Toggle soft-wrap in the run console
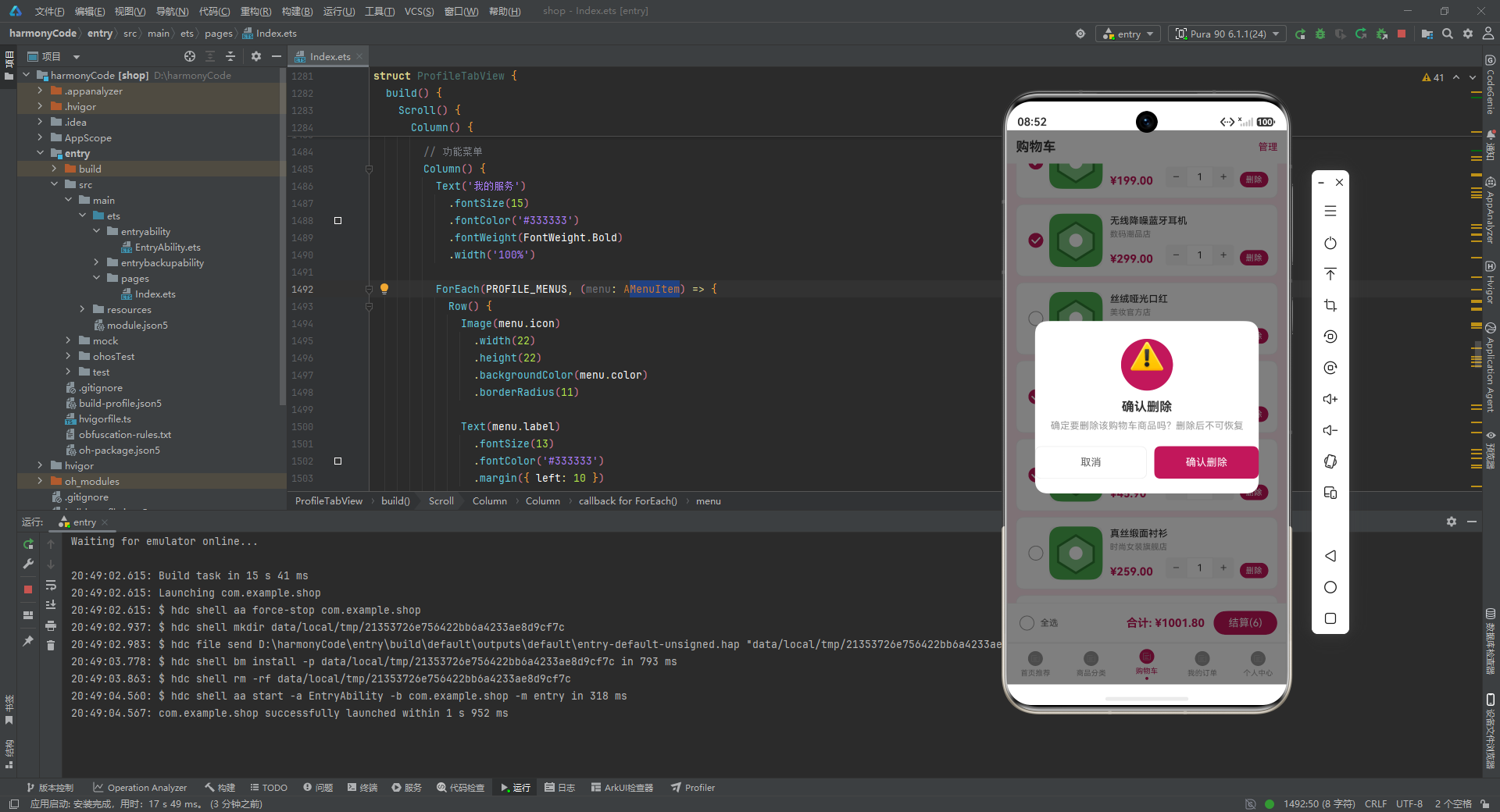The image size is (1500, 812). pyautogui.click(x=51, y=585)
